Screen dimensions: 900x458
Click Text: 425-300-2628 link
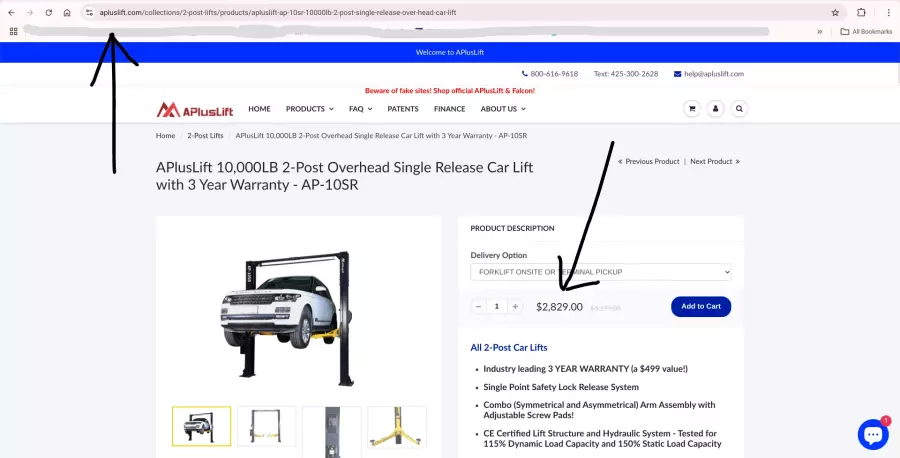pyautogui.click(x=626, y=74)
